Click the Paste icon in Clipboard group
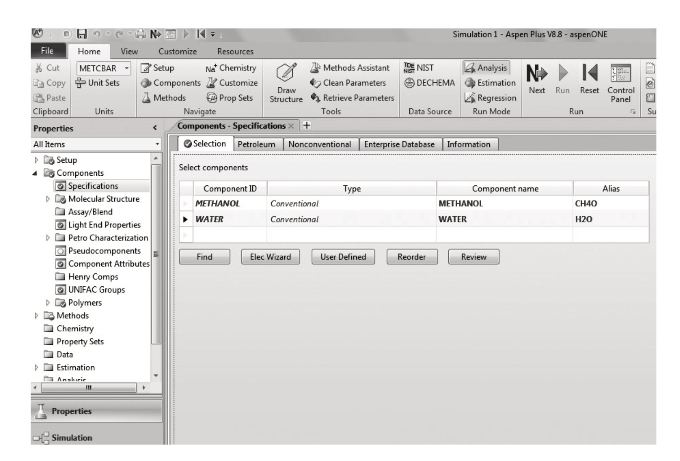The height and width of the screenshot is (461, 680). pyautogui.click(x=39, y=98)
